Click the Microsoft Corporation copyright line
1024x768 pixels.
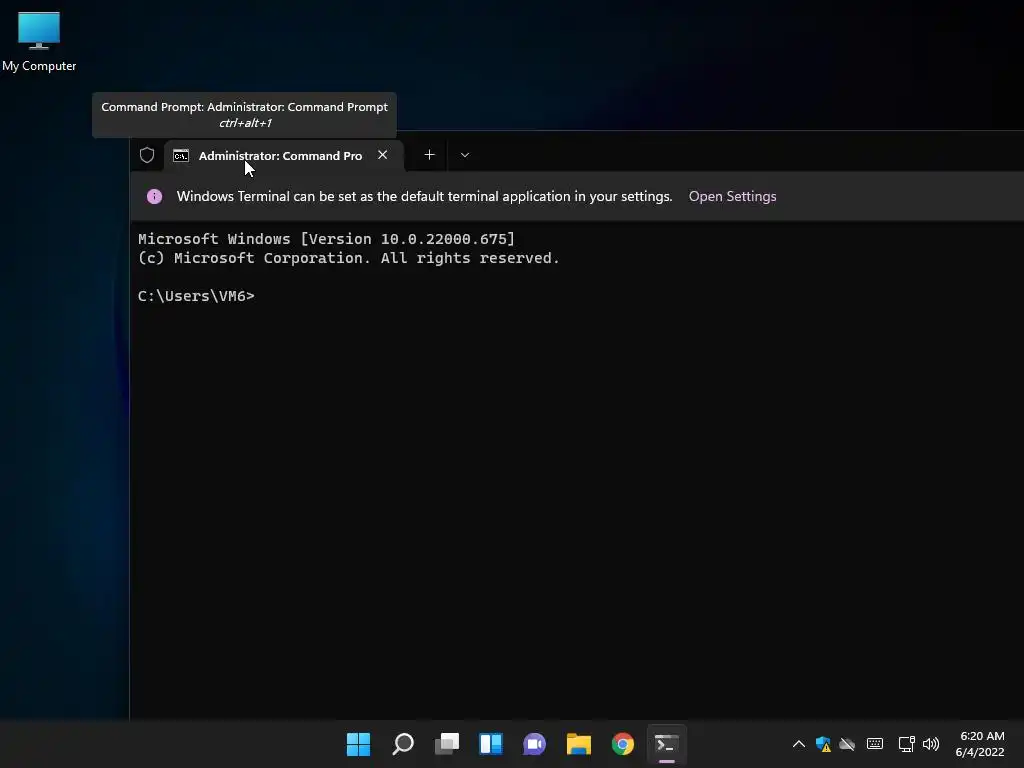pyautogui.click(x=348, y=258)
